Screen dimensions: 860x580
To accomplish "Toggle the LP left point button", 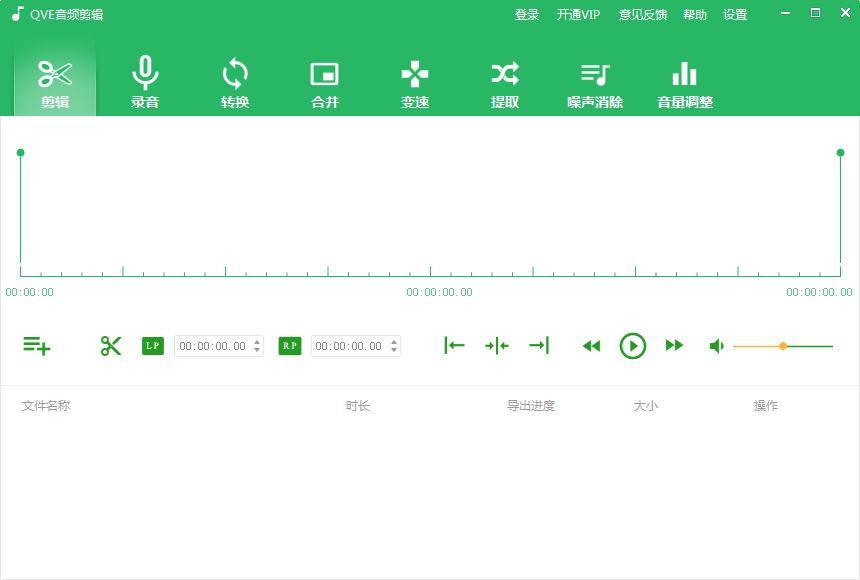I will (x=152, y=345).
